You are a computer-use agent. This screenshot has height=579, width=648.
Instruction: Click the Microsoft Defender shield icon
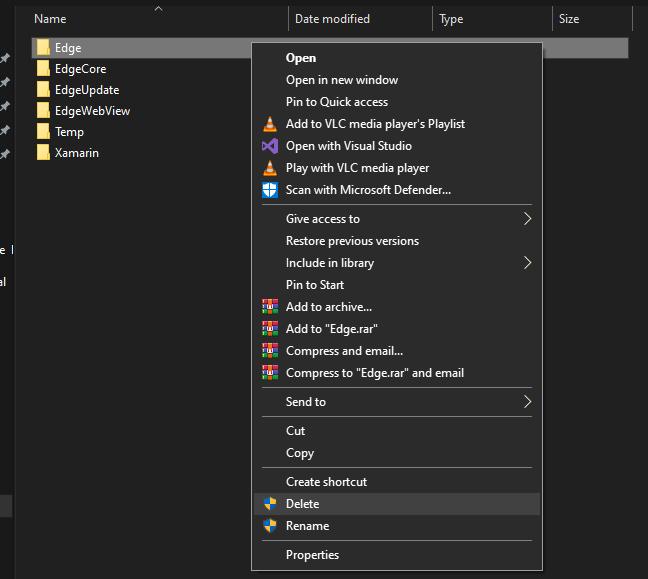tap(269, 190)
